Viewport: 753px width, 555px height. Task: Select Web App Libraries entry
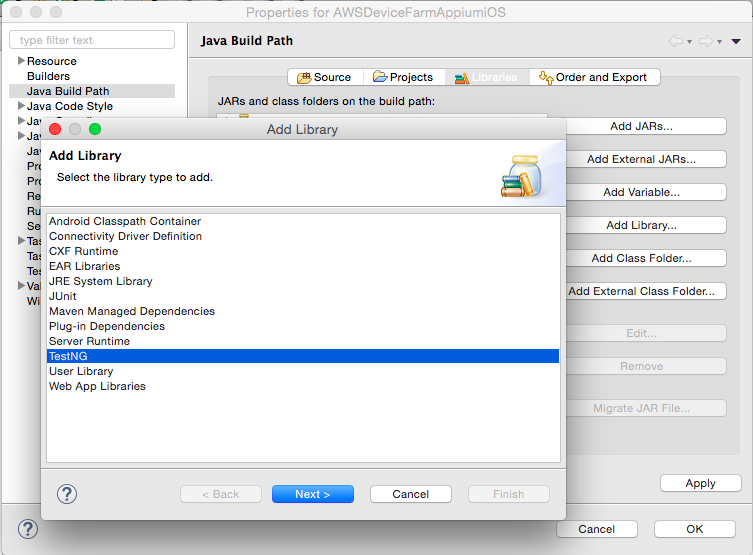pos(303,386)
